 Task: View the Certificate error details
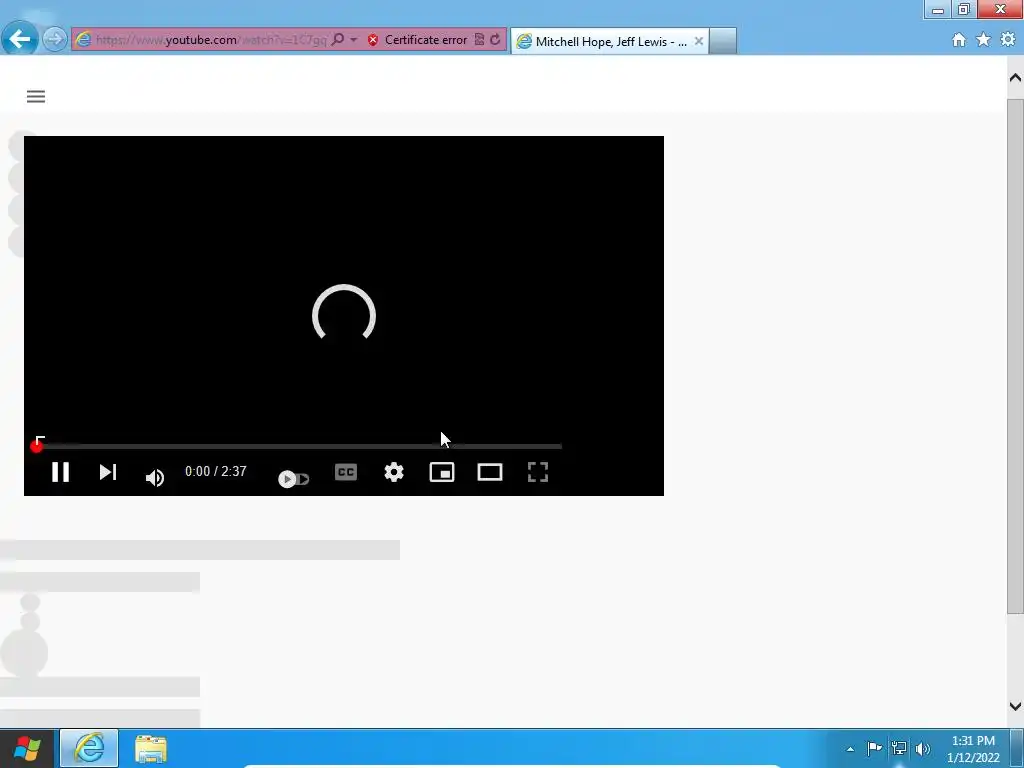(418, 40)
